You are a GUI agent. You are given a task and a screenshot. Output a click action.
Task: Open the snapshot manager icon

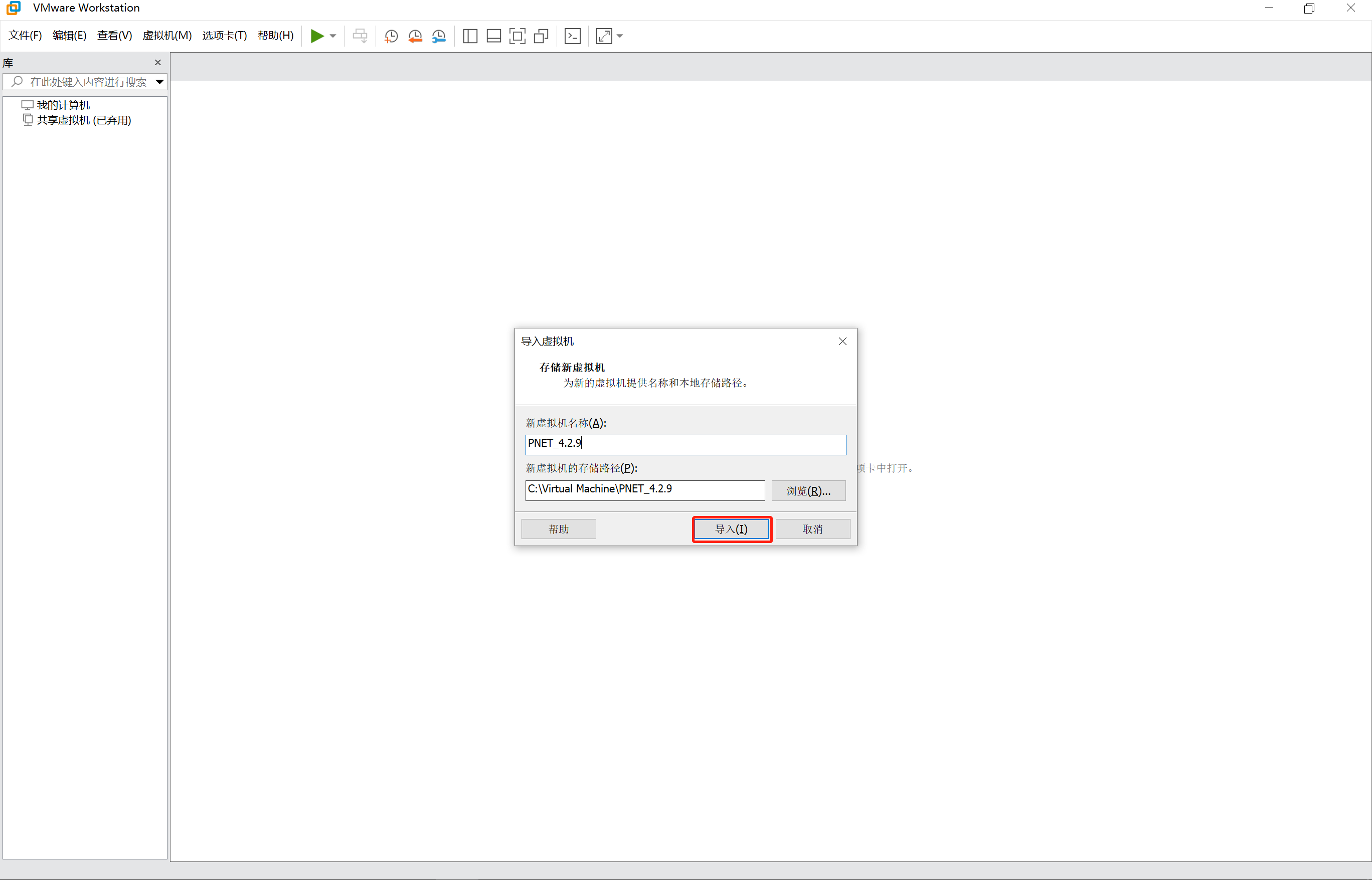[x=439, y=36]
